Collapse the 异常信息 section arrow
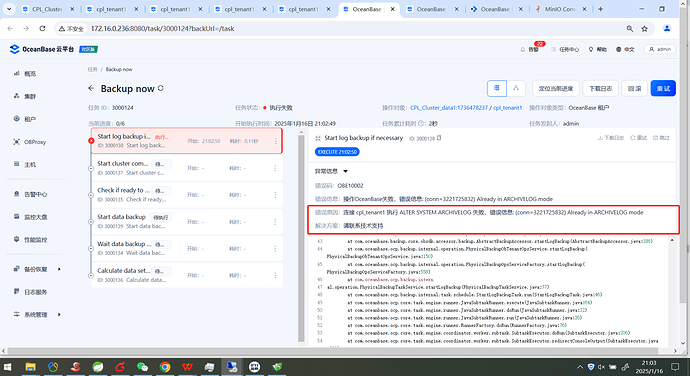 pos(345,171)
